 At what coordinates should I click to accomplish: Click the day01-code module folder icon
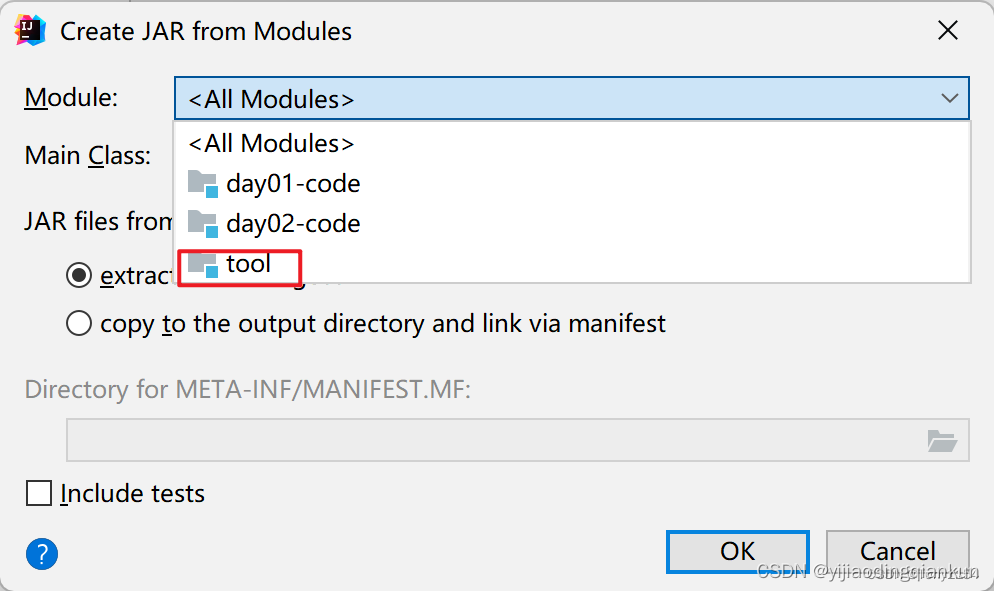[x=203, y=183]
